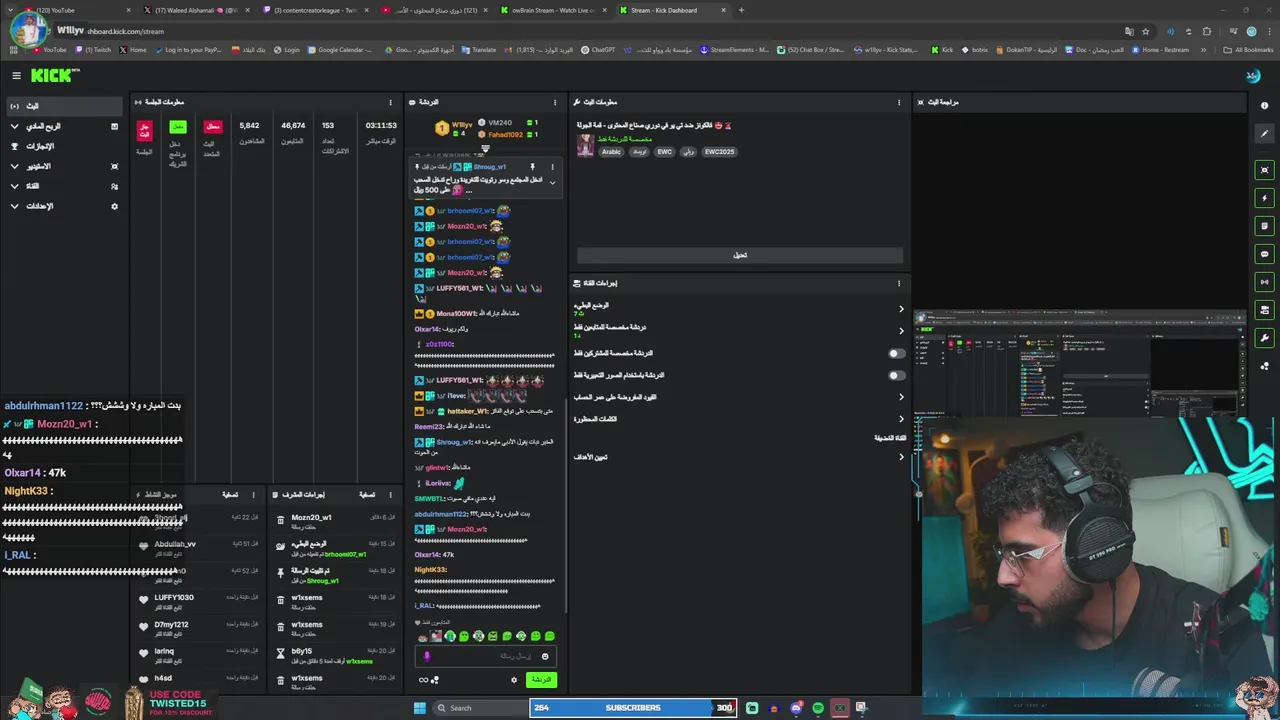This screenshot has width=1280, height=720.
Task: Toggle subscribers-only chat switch
Action: point(896,353)
